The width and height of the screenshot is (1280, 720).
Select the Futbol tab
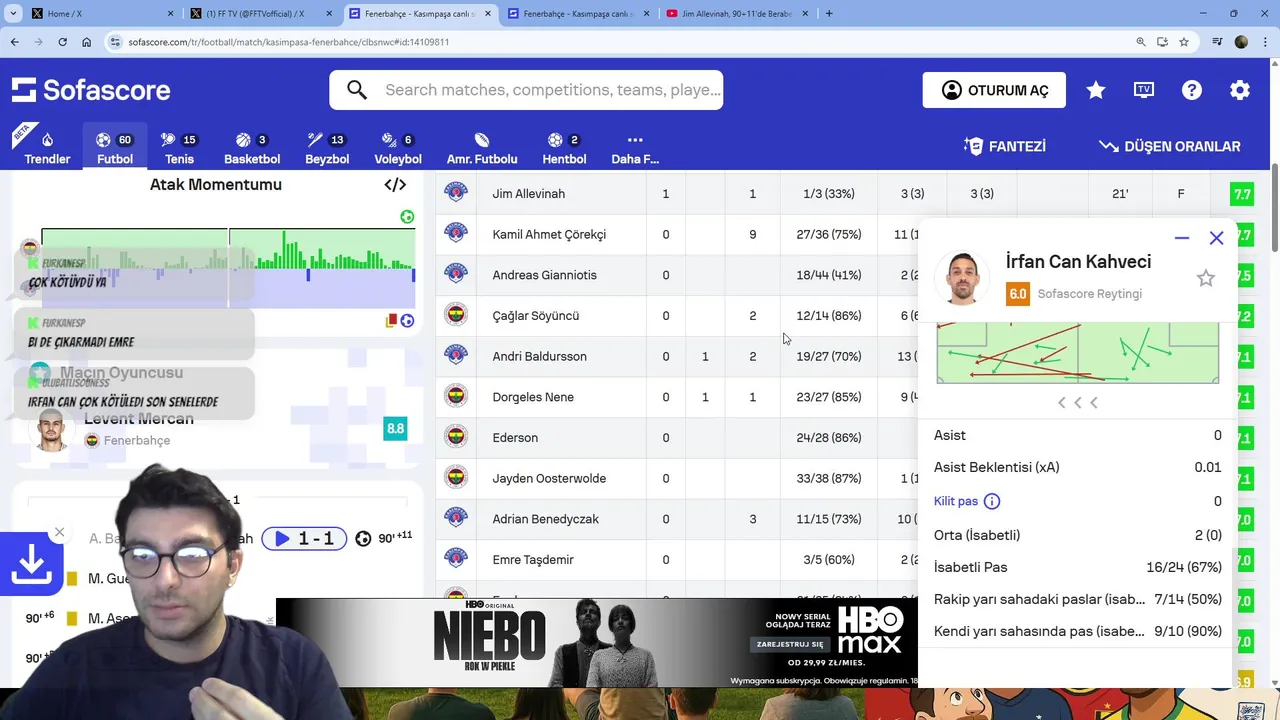coord(115,148)
